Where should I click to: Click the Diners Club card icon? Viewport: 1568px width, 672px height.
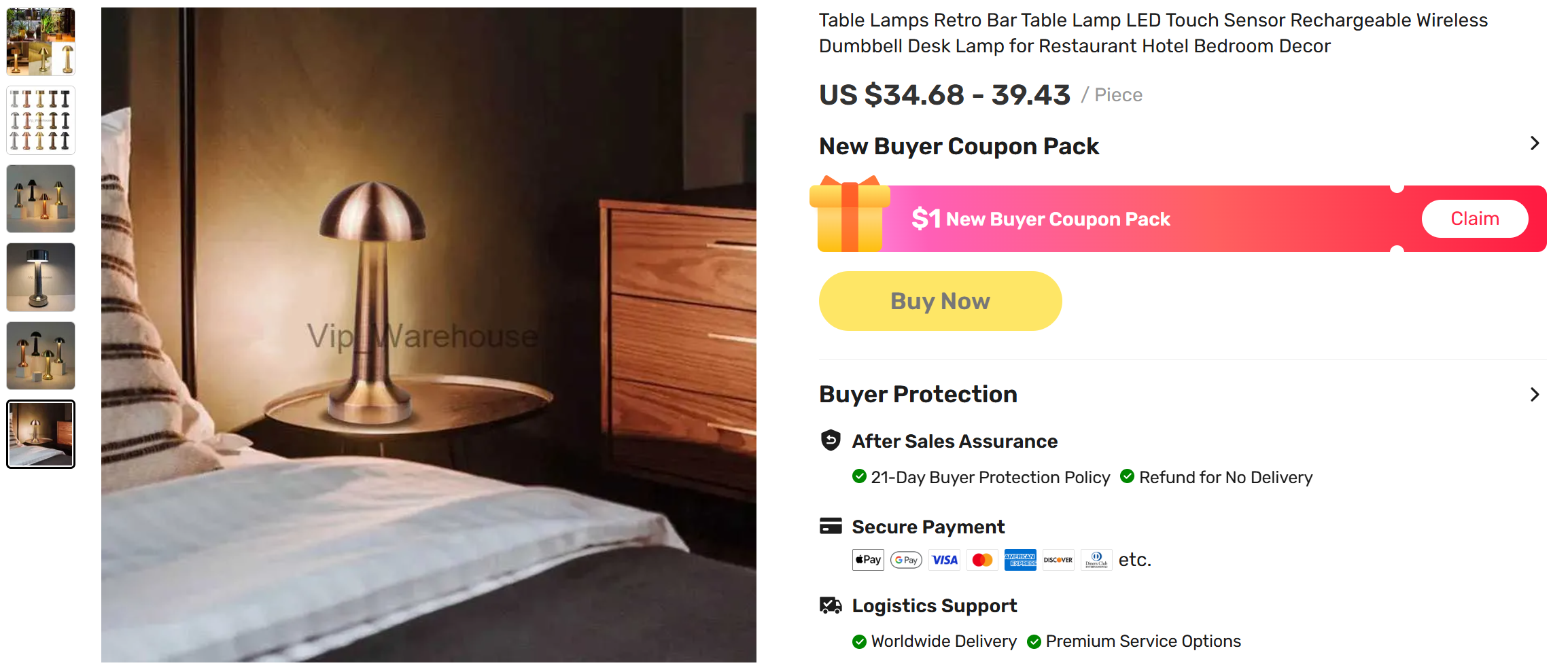pyautogui.click(x=1096, y=560)
